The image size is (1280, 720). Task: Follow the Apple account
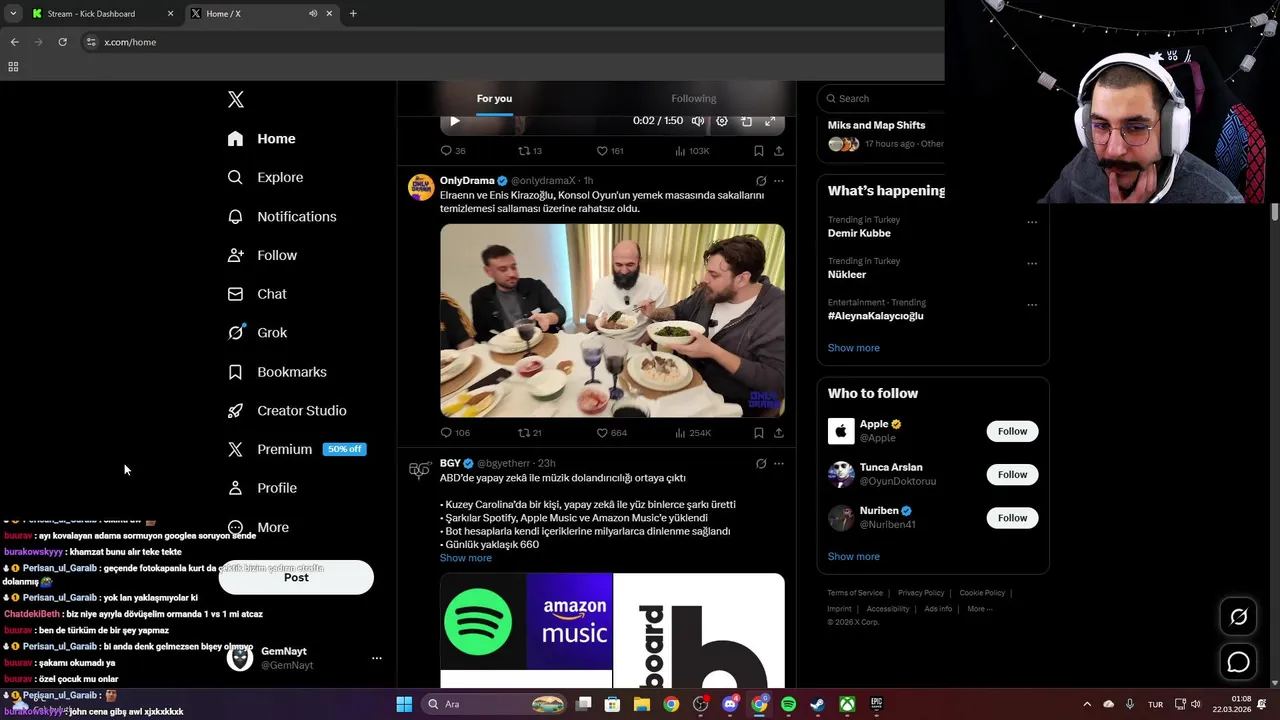click(1012, 432)
